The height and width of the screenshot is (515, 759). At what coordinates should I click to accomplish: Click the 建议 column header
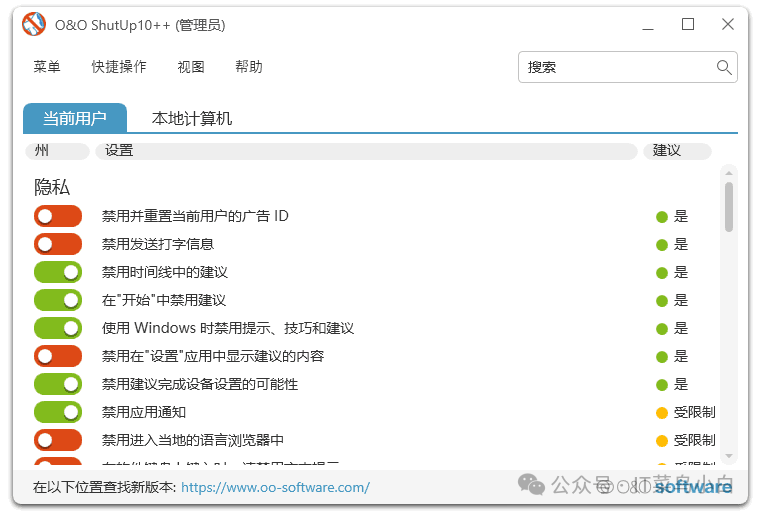point(677,151)
